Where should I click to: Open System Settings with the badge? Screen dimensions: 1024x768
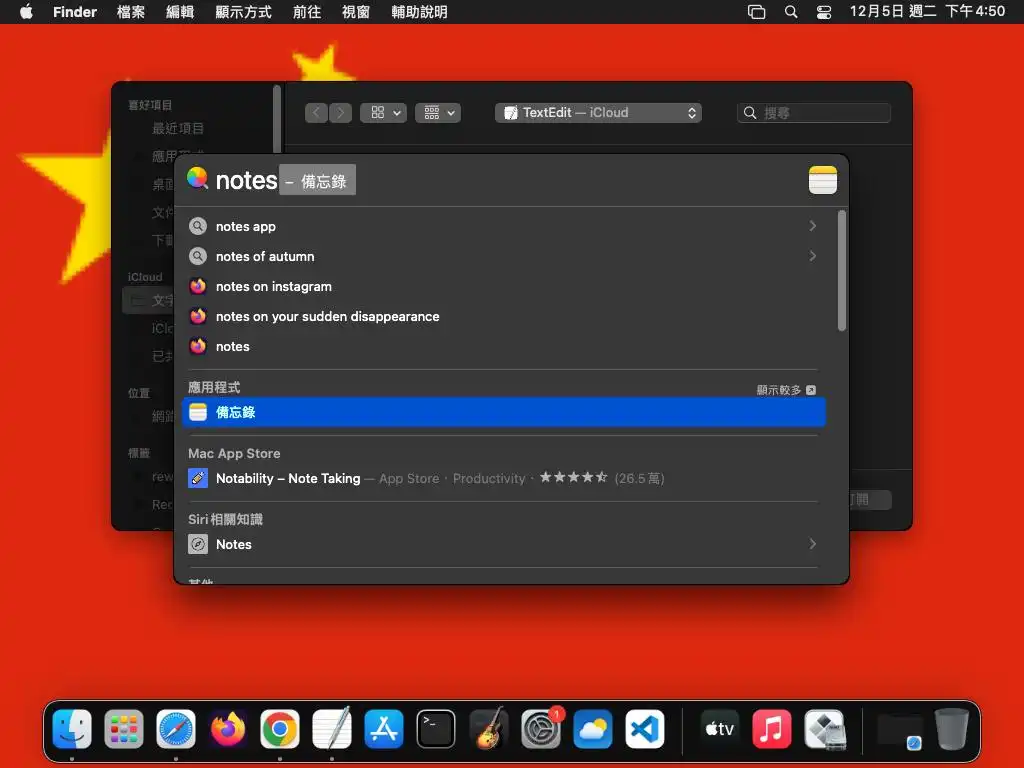click(541, 729)
